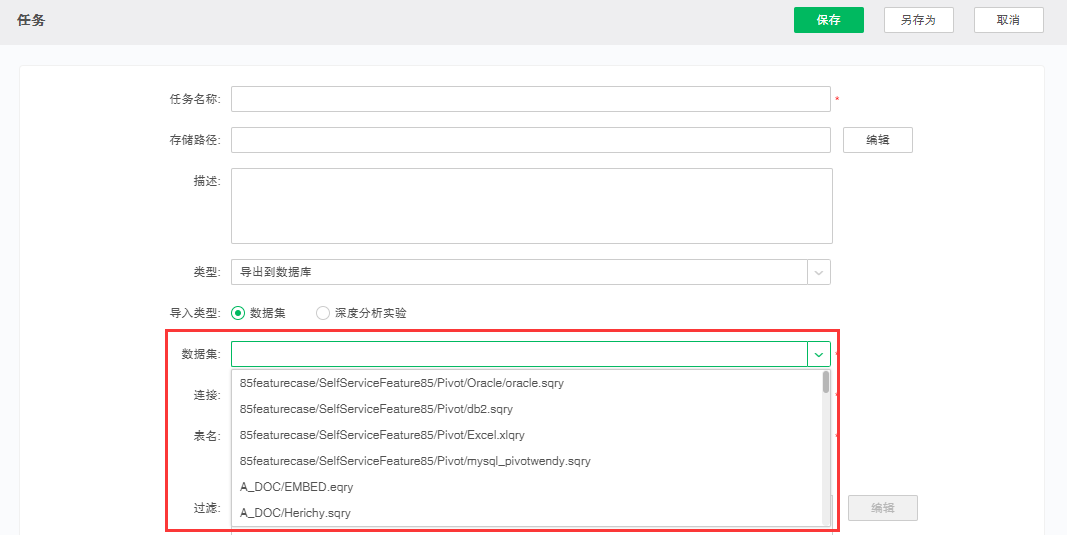Select A_DOC/Herichy.sqry dataset
Viewport: 1067px width, 535px height.
click(295, 513)
